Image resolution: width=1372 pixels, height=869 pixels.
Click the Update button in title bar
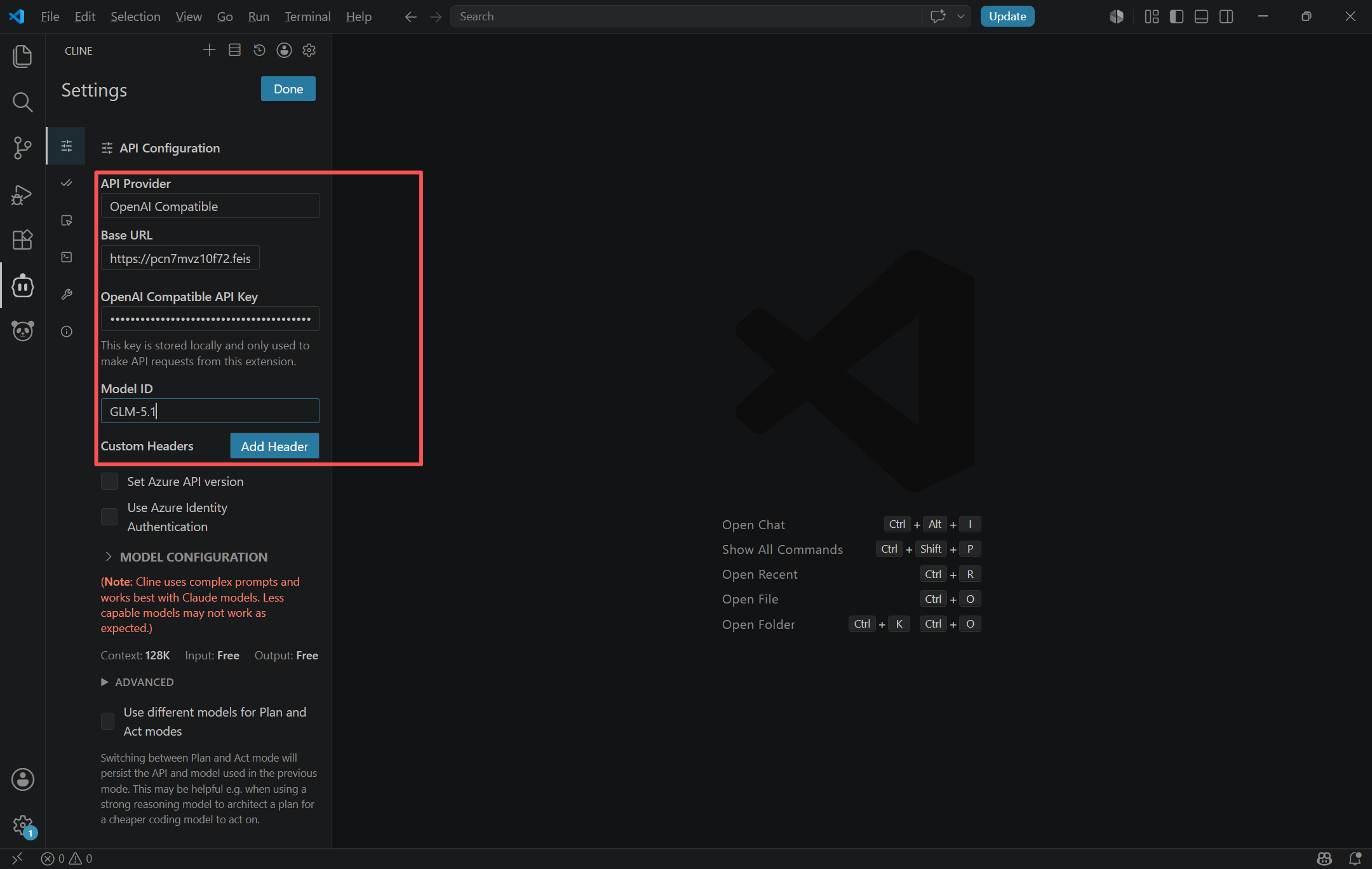[x=1007, y=17]
